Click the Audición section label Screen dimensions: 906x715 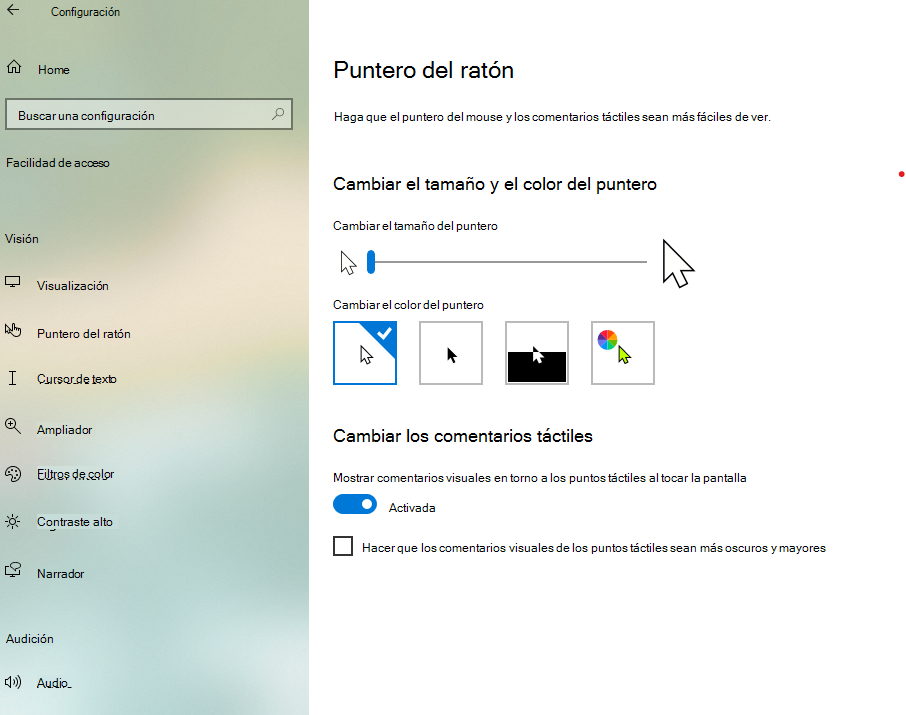pos(30,639)
